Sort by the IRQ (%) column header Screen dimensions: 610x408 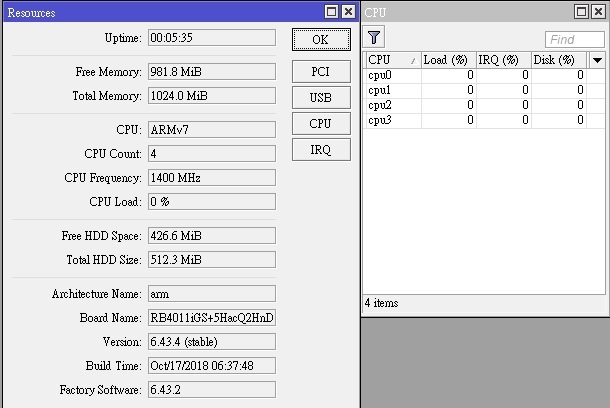pos(504,60)
